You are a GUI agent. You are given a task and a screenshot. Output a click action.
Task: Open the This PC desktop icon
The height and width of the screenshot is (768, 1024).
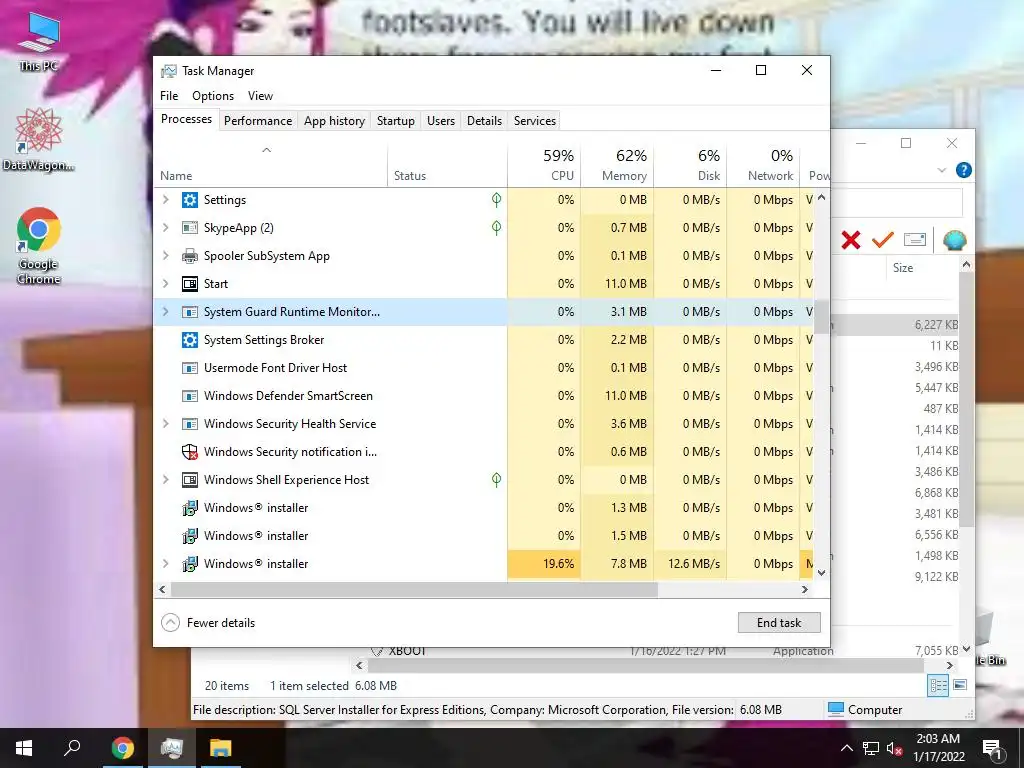click(x=39, y=40)
